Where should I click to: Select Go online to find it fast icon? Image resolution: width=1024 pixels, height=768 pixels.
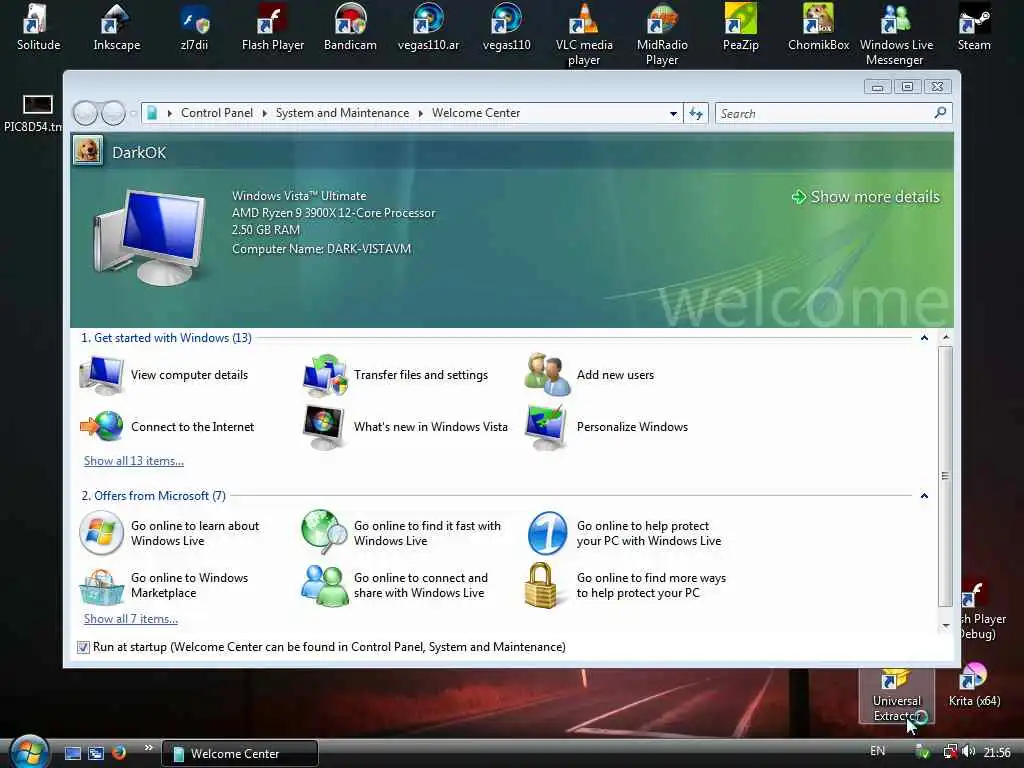(325, 532)
